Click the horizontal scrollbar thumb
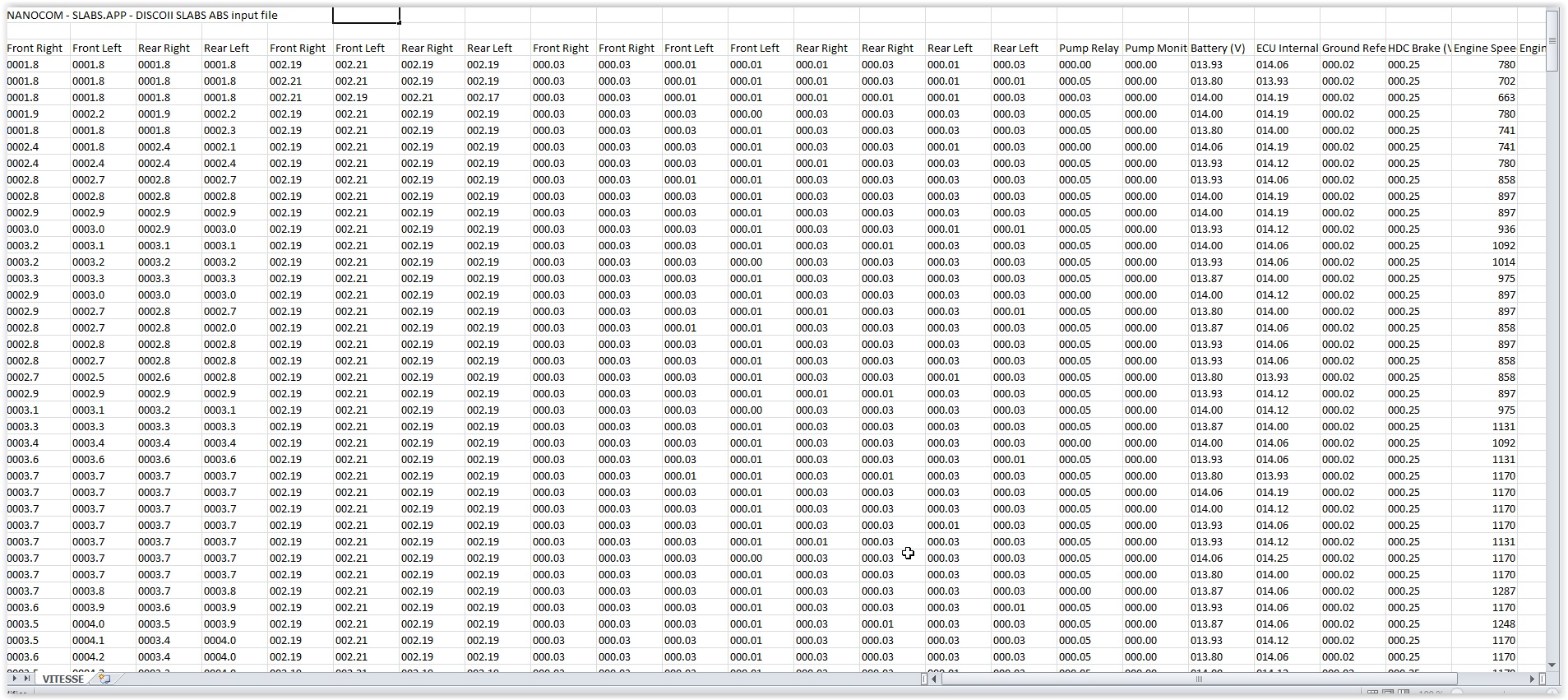 click(1198, 679)
